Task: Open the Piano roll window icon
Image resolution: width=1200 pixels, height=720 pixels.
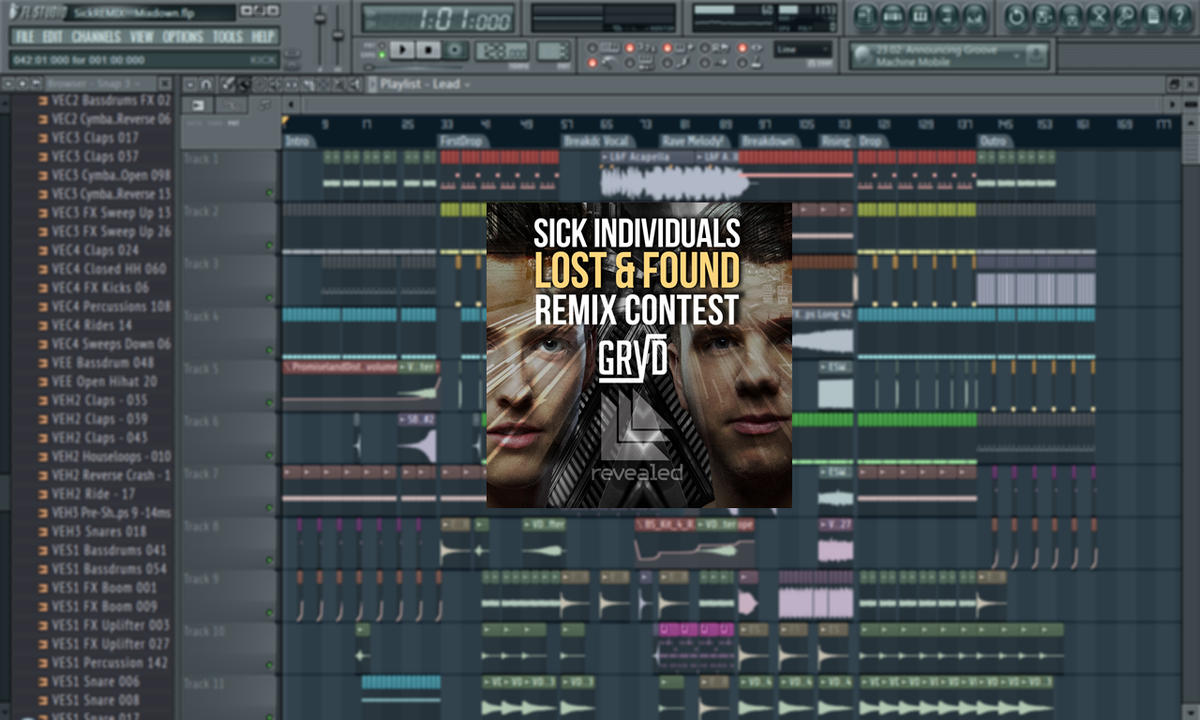Action: coord(919,16)
